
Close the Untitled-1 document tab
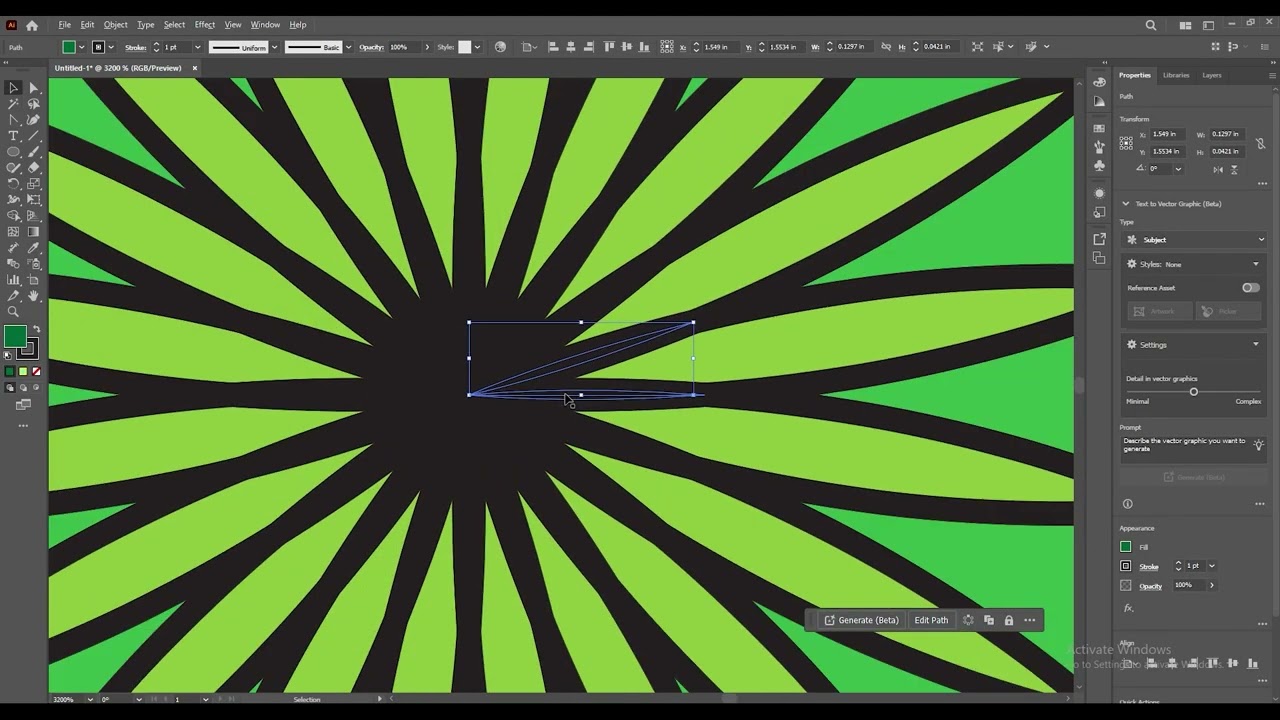(x=194, y=68)
